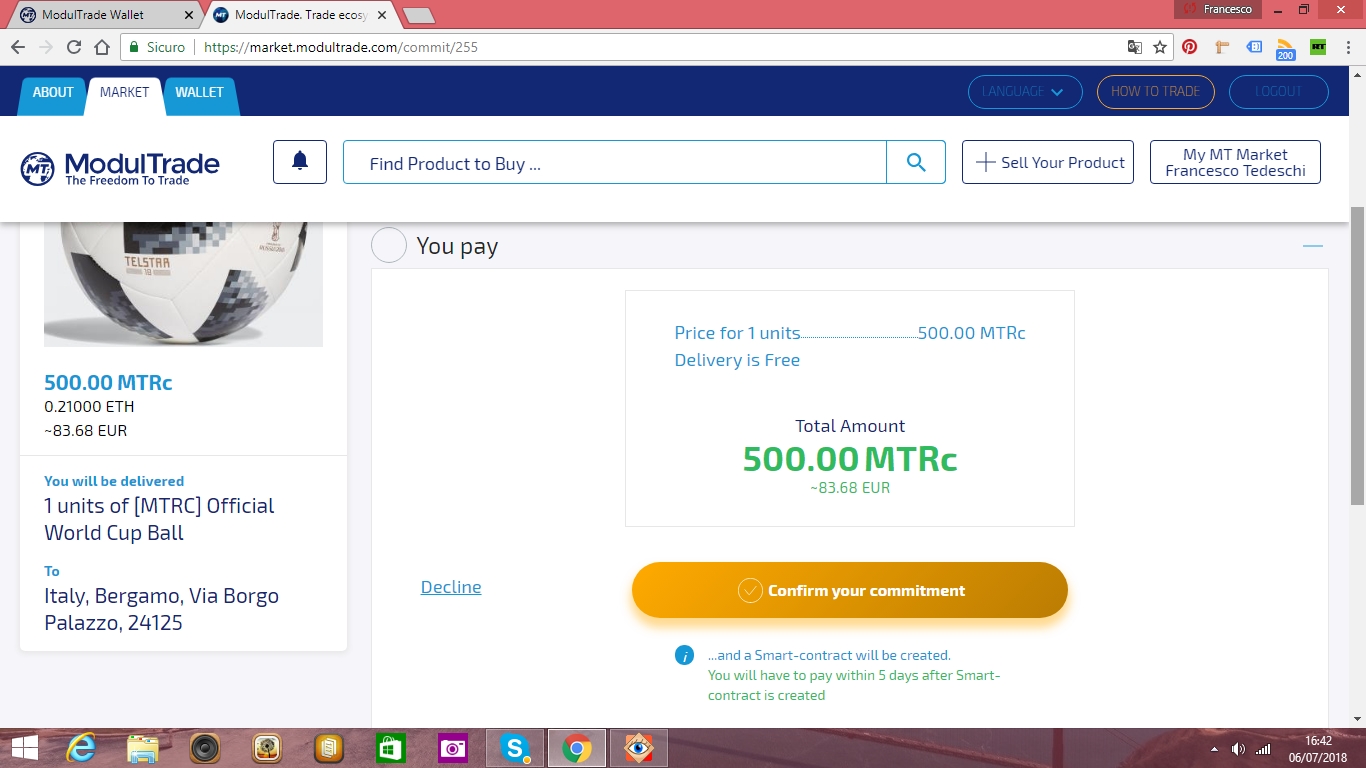Click Sell Your Product button
This screenshot has width=1366, height=768.
click(x=1048, y=162)
